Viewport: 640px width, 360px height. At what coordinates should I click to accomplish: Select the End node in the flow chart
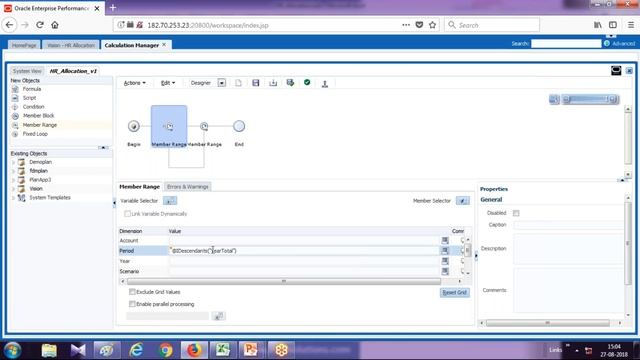[x=239, y=126]
